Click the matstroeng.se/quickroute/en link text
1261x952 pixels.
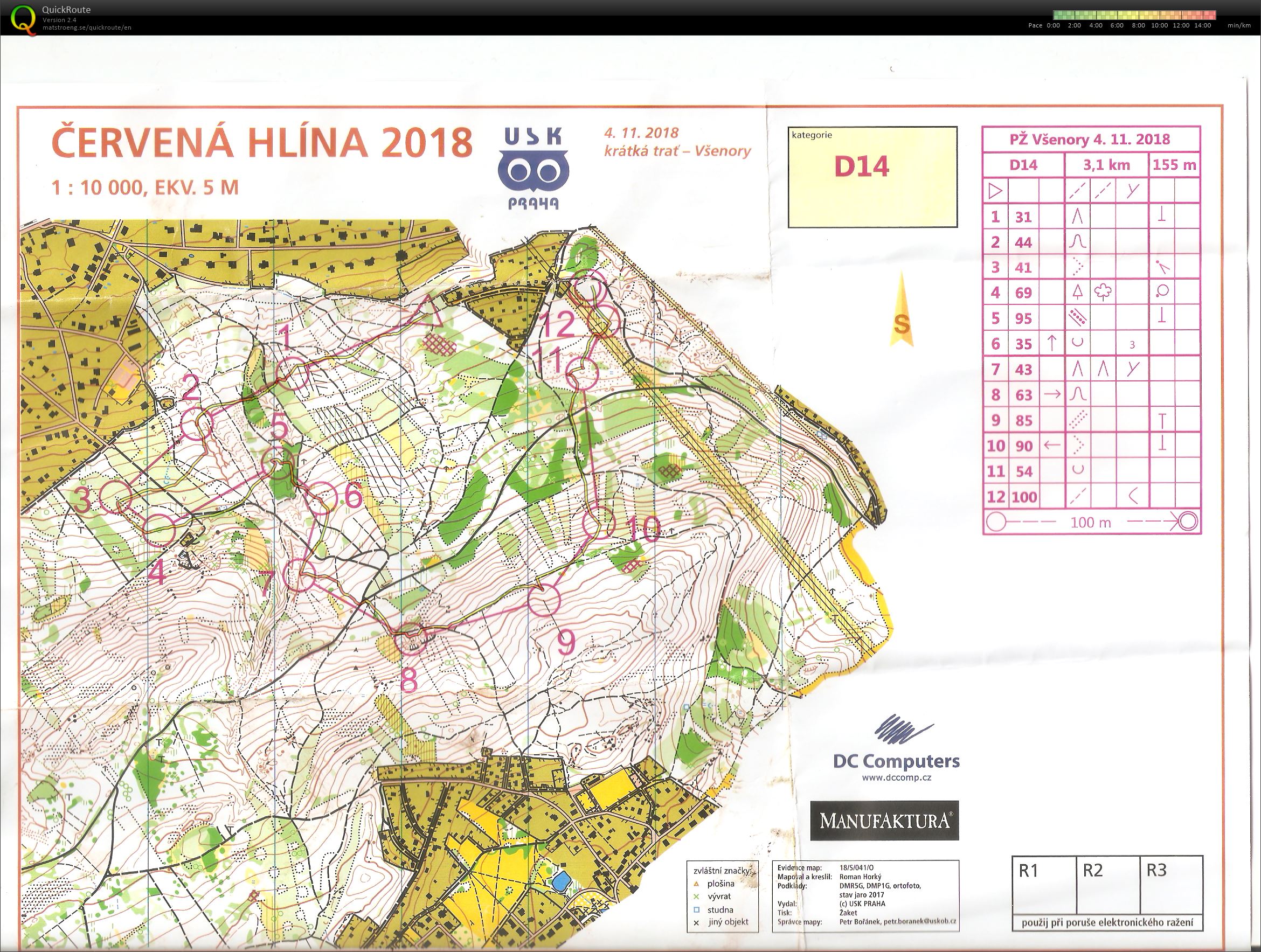pos(87,27)
